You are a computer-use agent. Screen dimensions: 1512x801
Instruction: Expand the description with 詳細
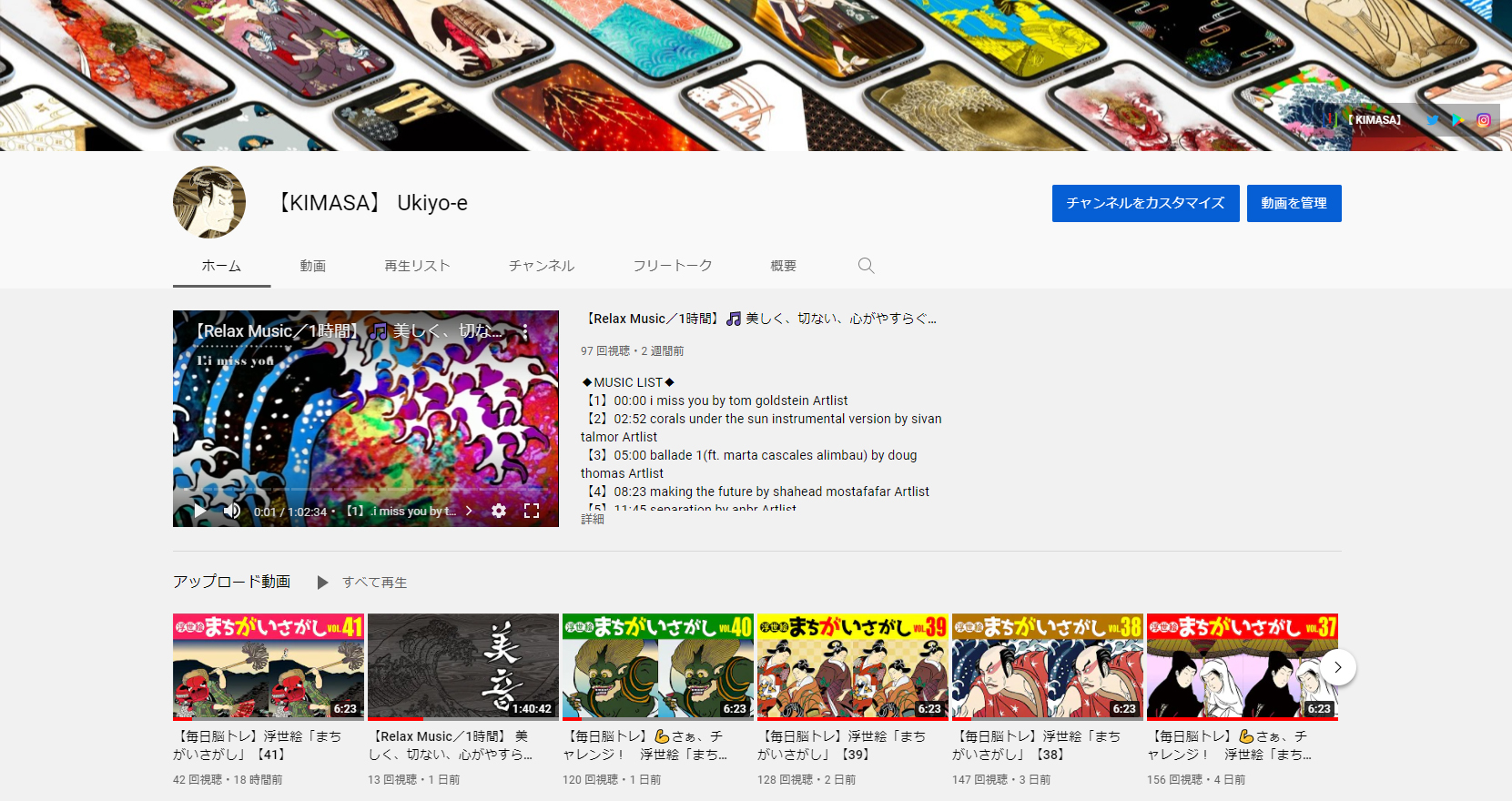(x=593, y=519)
